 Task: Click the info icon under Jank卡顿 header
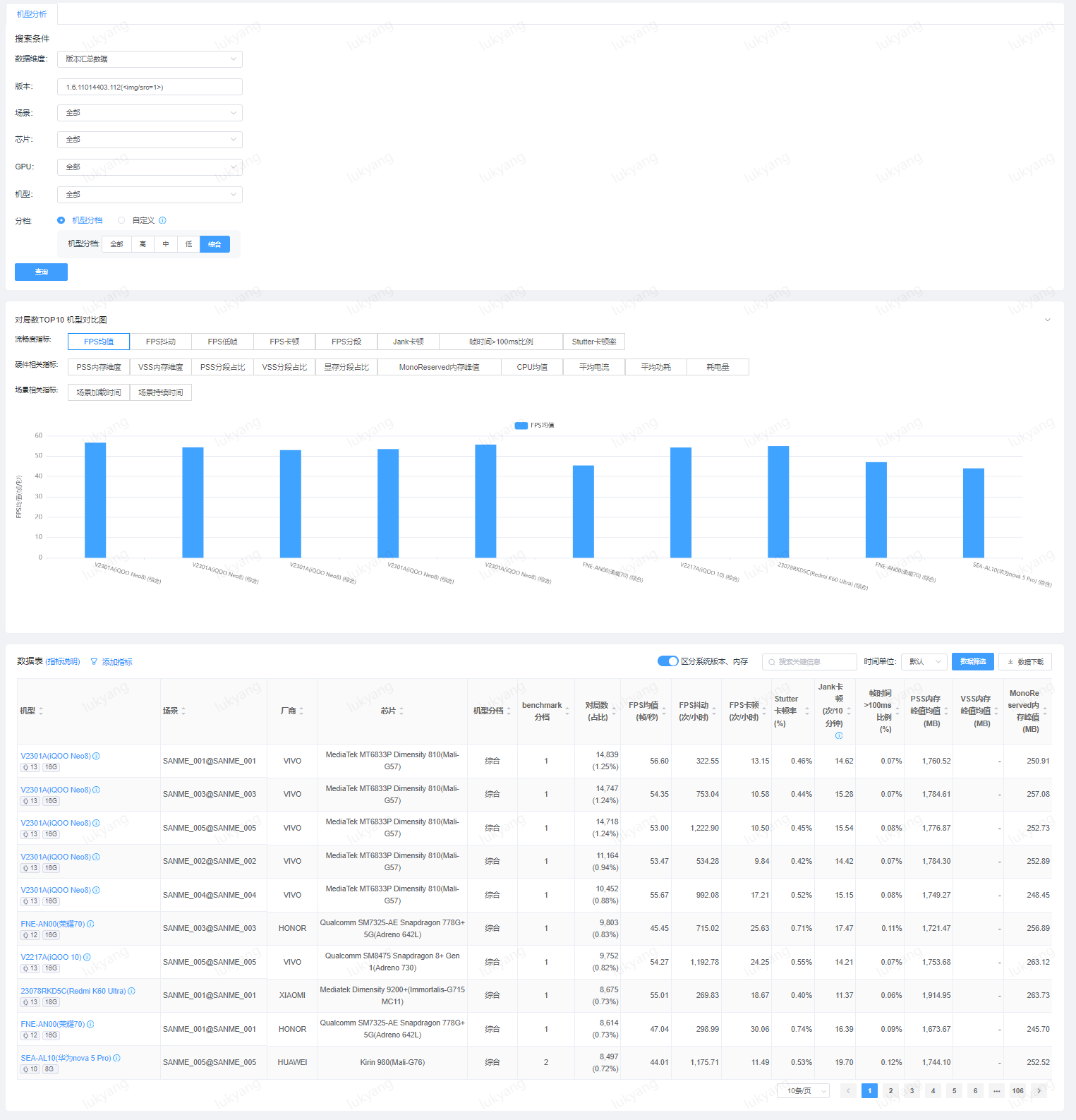click(839, 735)
